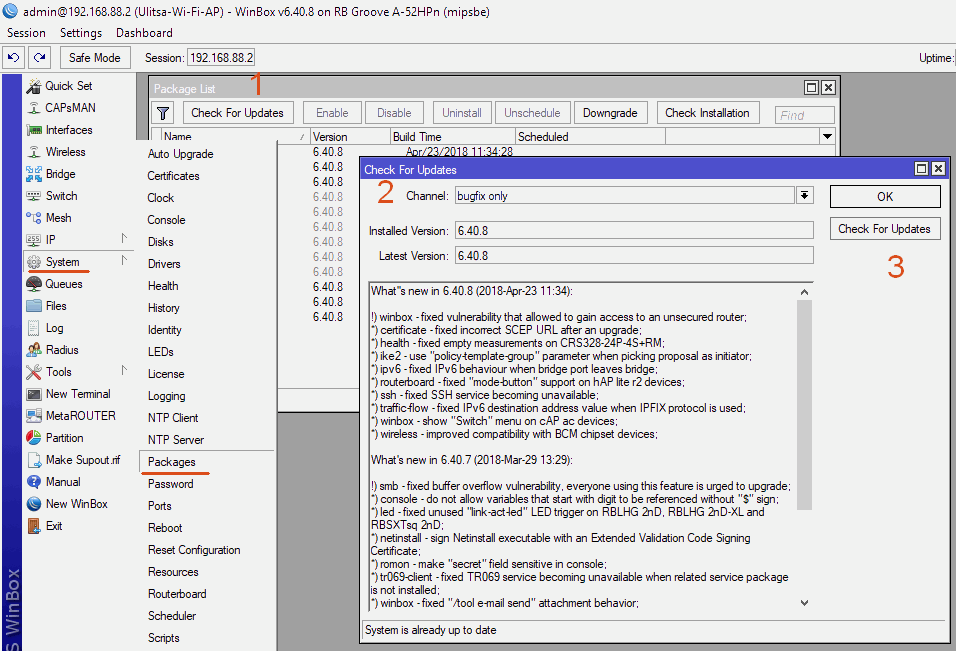Expand the Channel dropdown arrow
The image size is (956, 651).
click(804, 196)
